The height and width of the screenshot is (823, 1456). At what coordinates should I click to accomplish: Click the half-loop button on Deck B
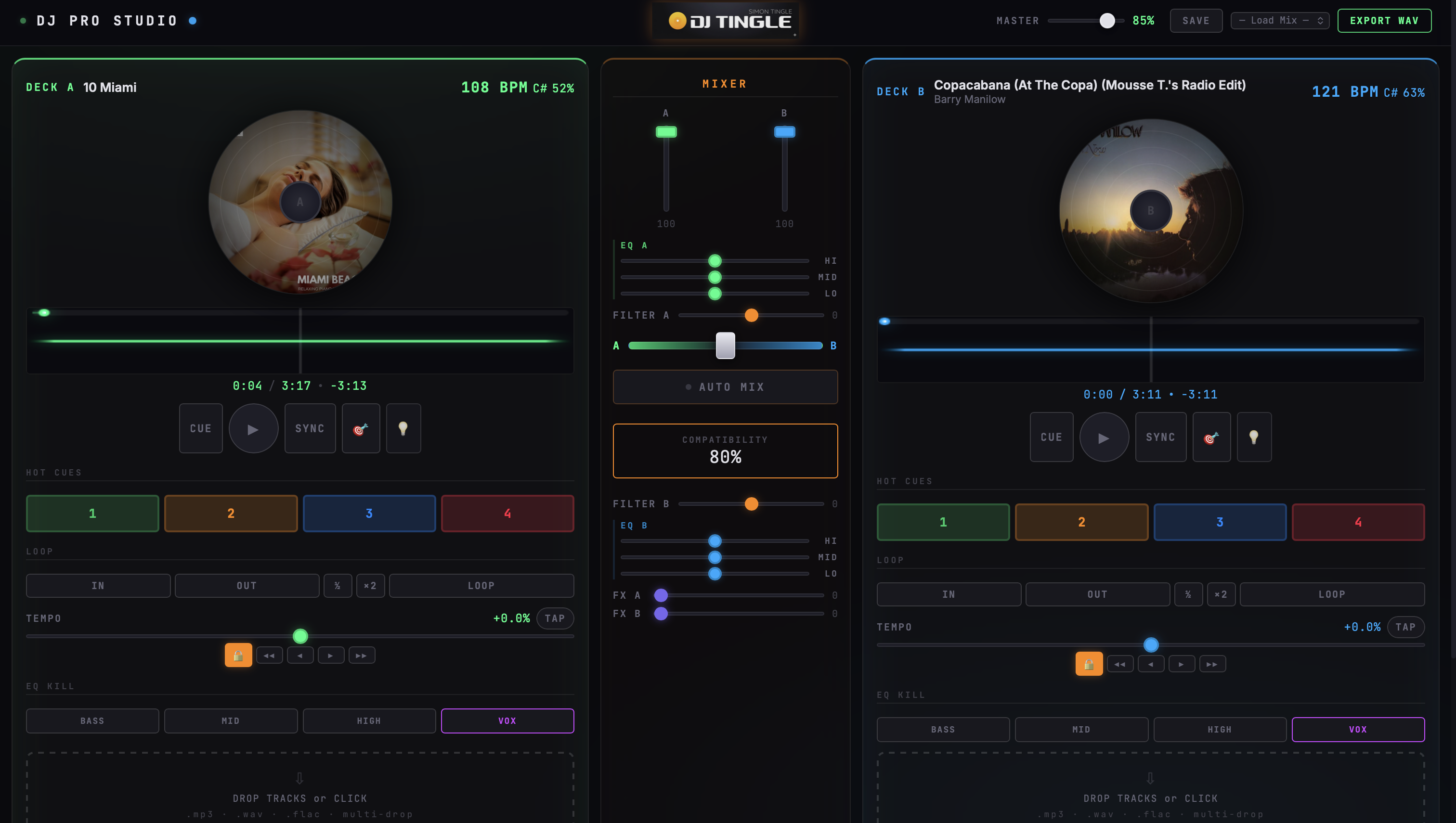coord(1188,594)
